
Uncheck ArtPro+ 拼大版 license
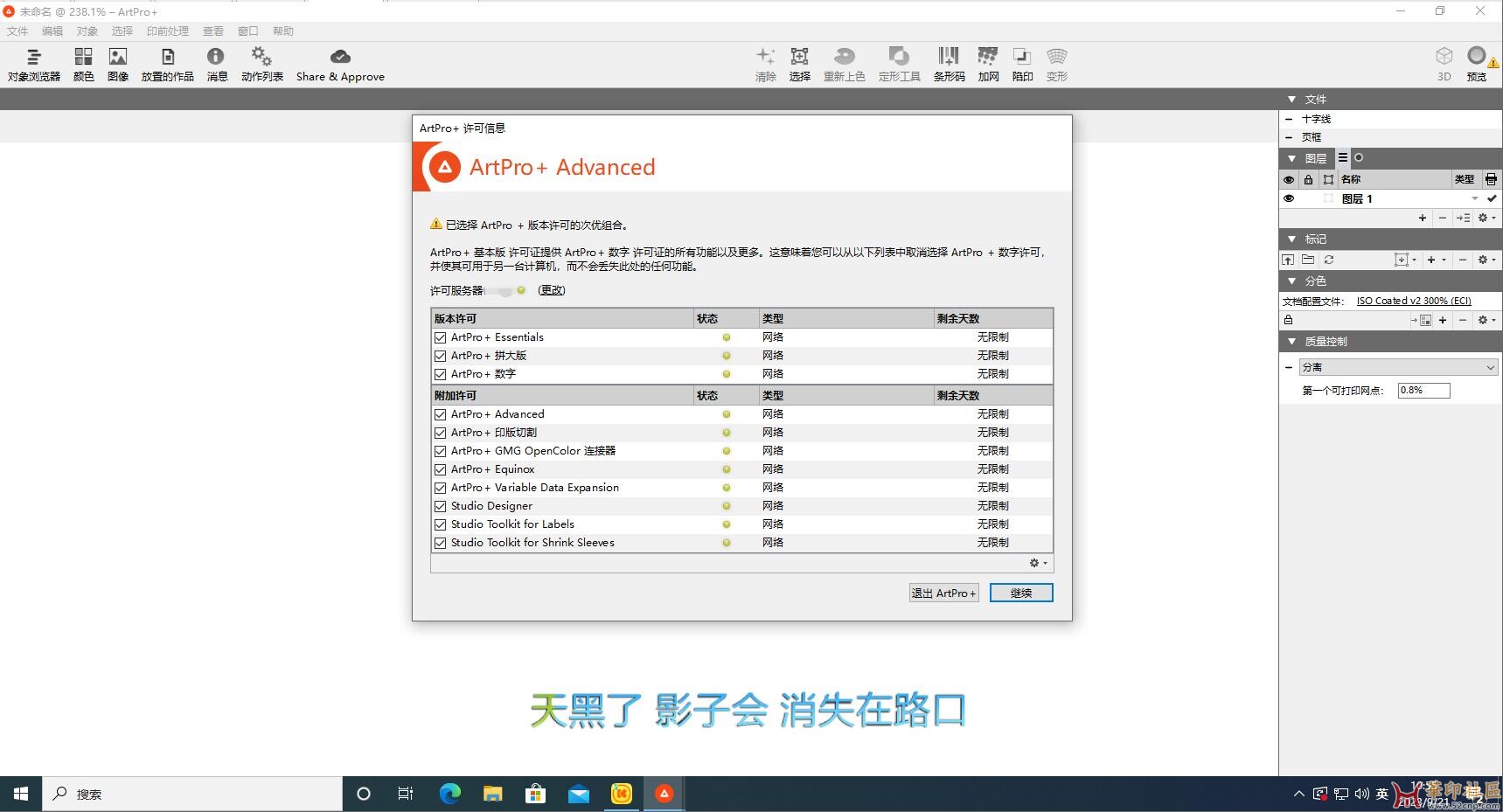point(441,356)
